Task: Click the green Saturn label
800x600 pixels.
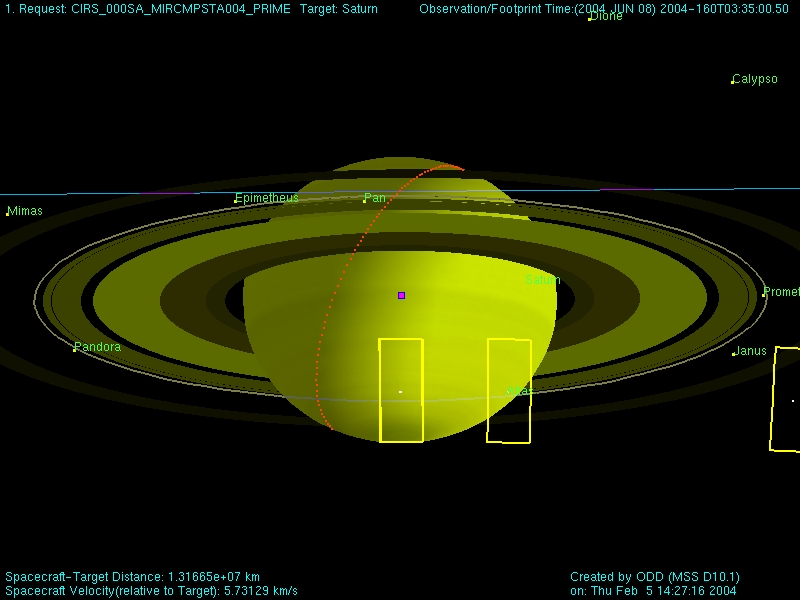Action: [543, 281]
